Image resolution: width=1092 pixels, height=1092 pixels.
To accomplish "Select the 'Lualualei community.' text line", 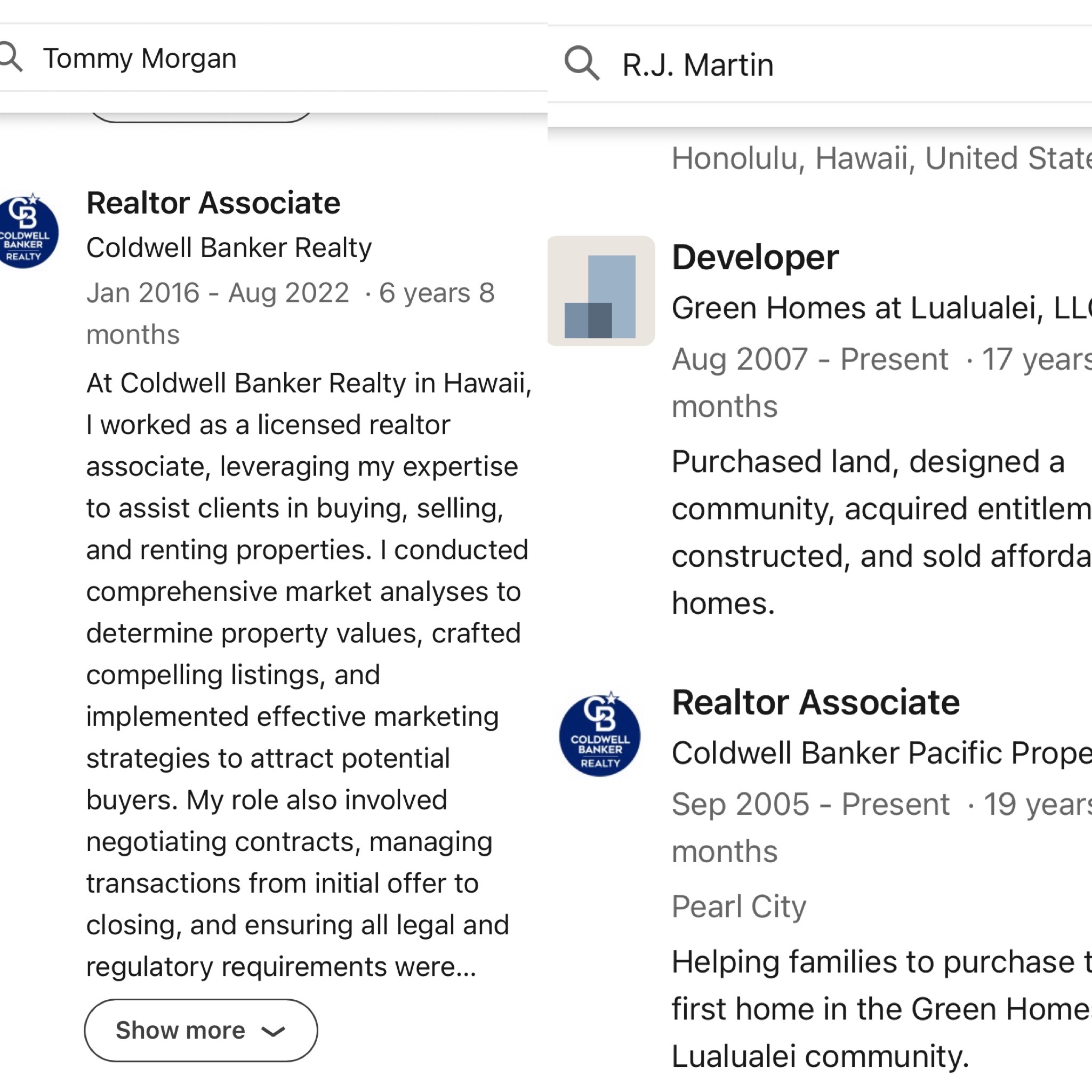I will click(820, 1056).
